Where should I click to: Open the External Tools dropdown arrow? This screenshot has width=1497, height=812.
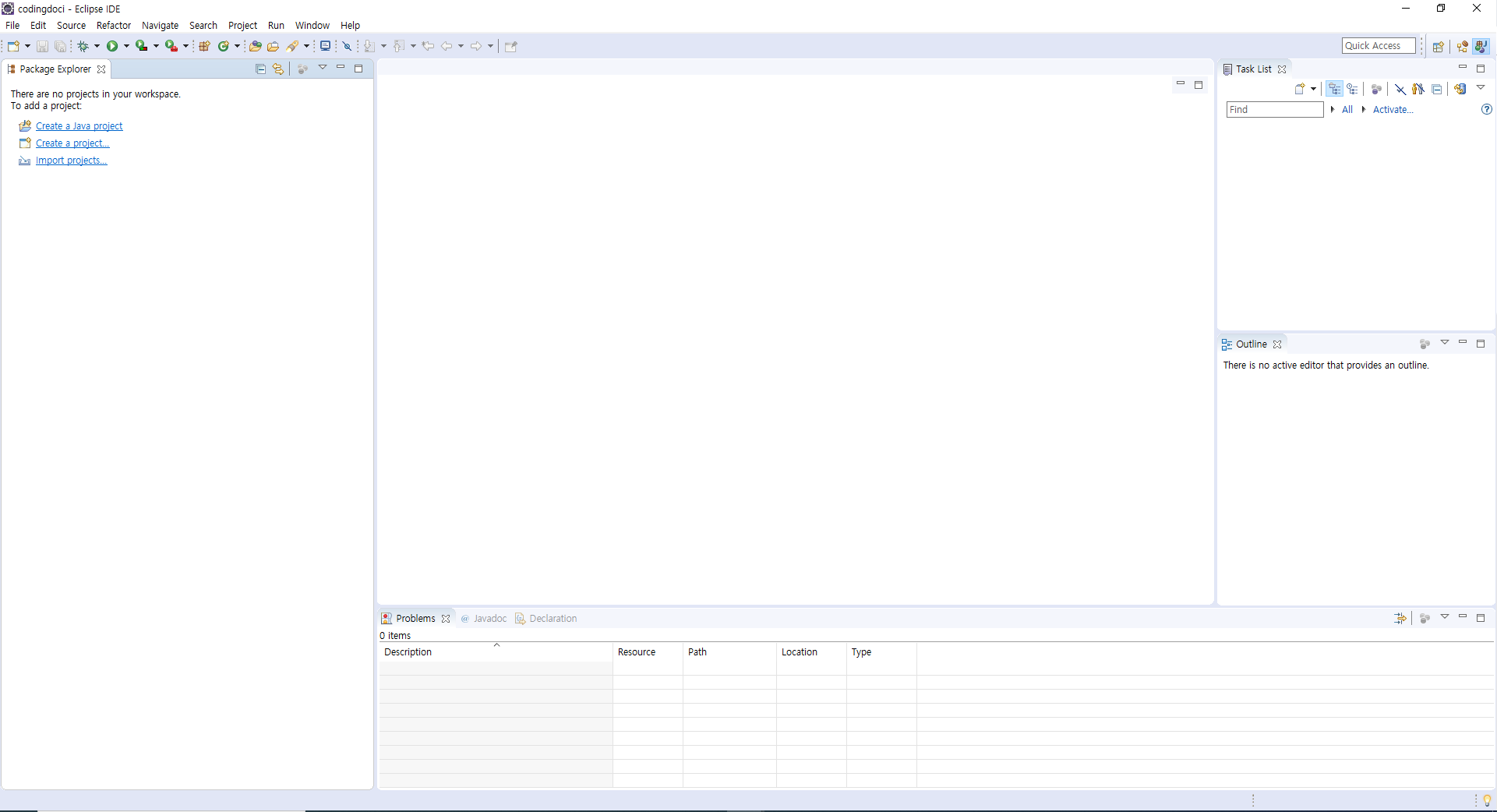(x=185, y=46)
